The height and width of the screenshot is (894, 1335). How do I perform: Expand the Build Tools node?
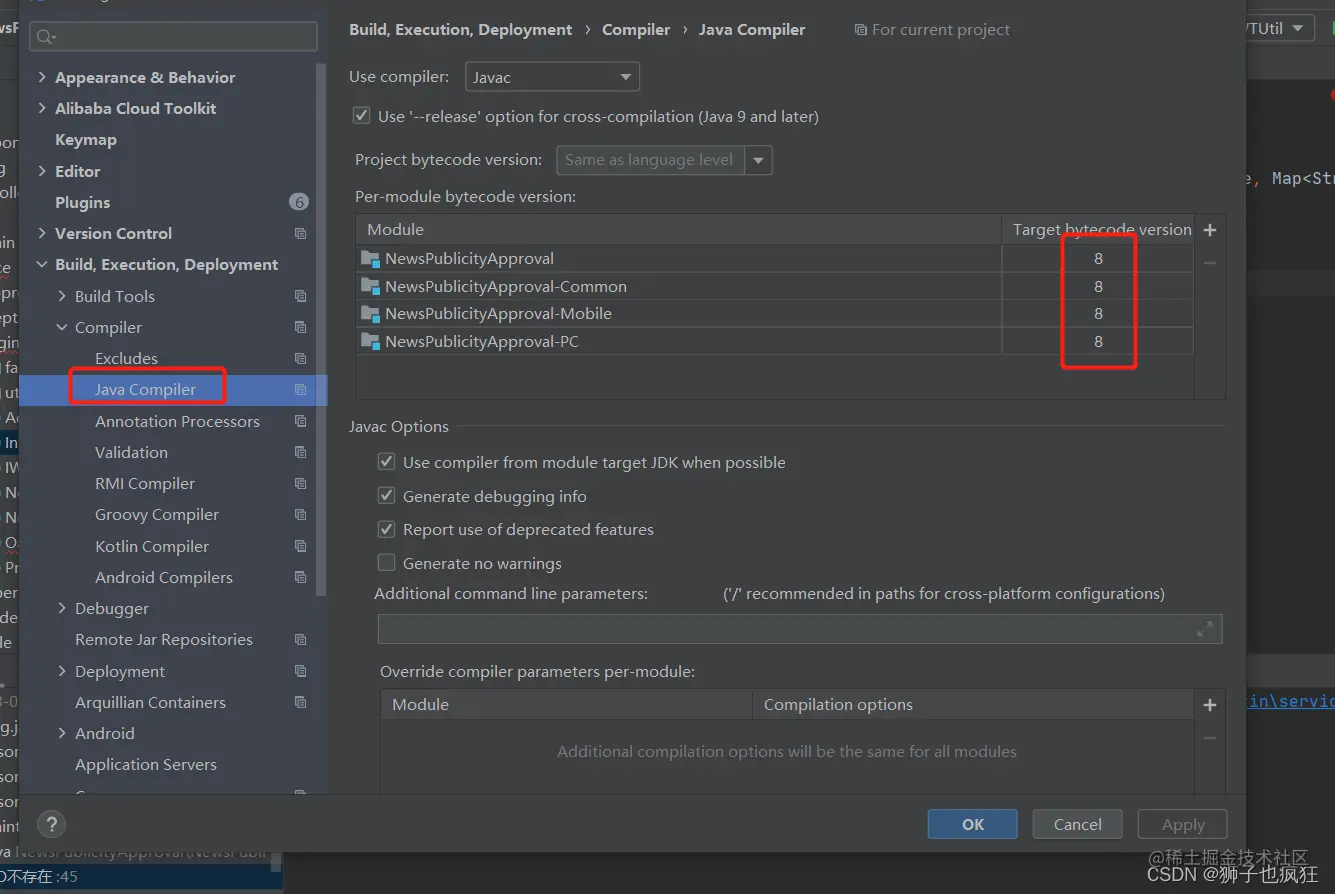click(62, 296)
